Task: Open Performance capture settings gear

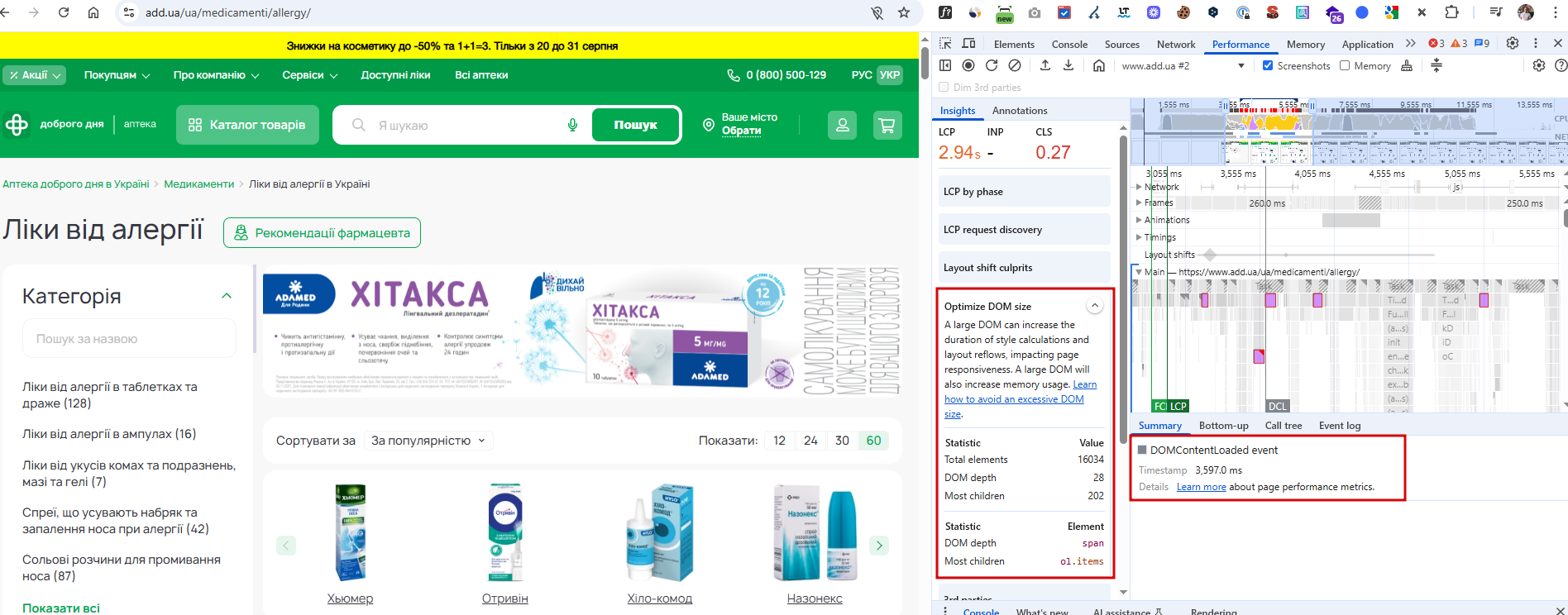Action: coord(1539,65)
